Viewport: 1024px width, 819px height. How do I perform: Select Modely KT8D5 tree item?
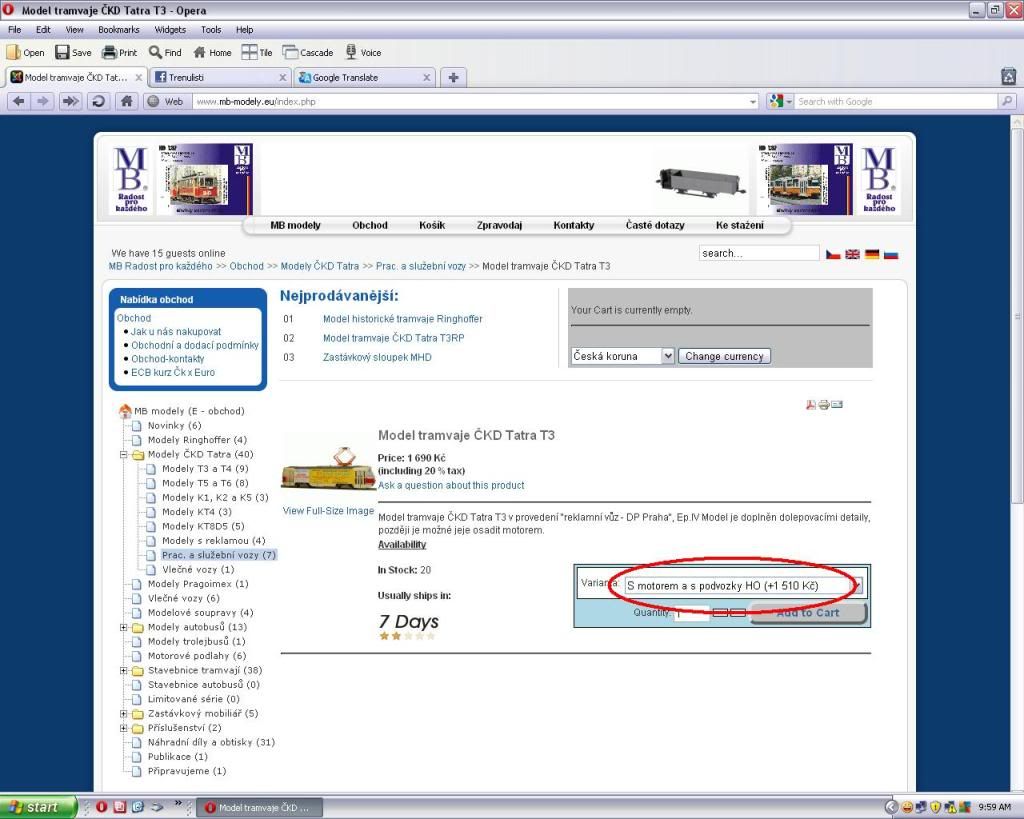tap(203, 526)
